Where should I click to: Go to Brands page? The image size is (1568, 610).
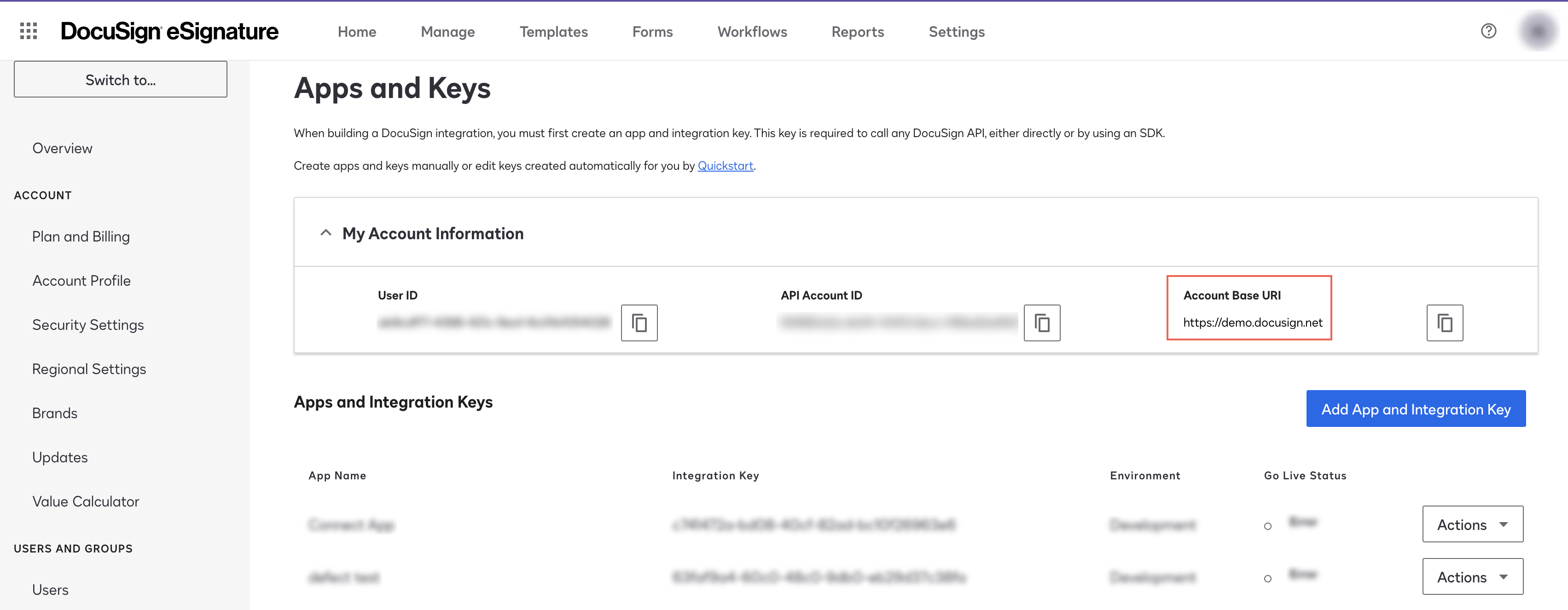coord(55,414)
